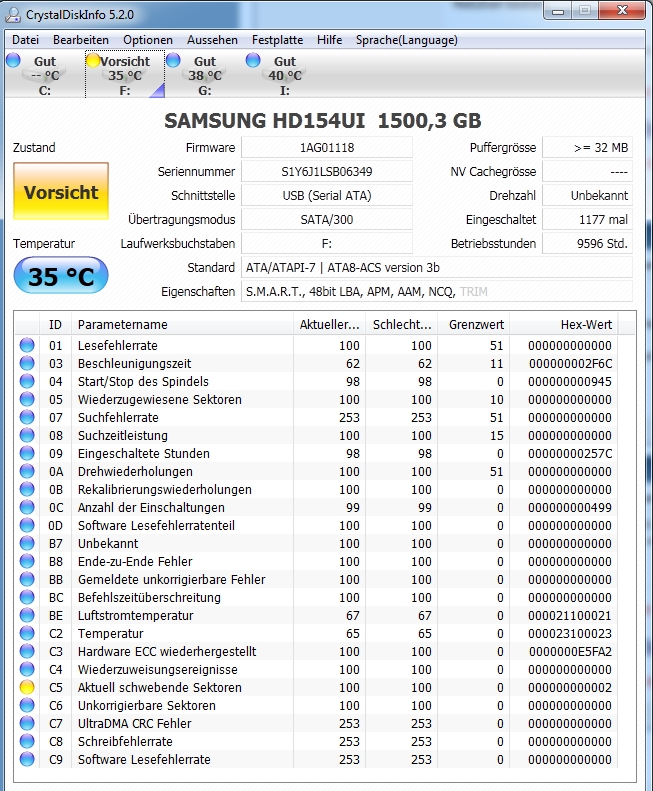Click the status orb for Schreibfehlerrate row
This screenshot has height=791, width=653.
pyautogui.click(x=27, y=741)
